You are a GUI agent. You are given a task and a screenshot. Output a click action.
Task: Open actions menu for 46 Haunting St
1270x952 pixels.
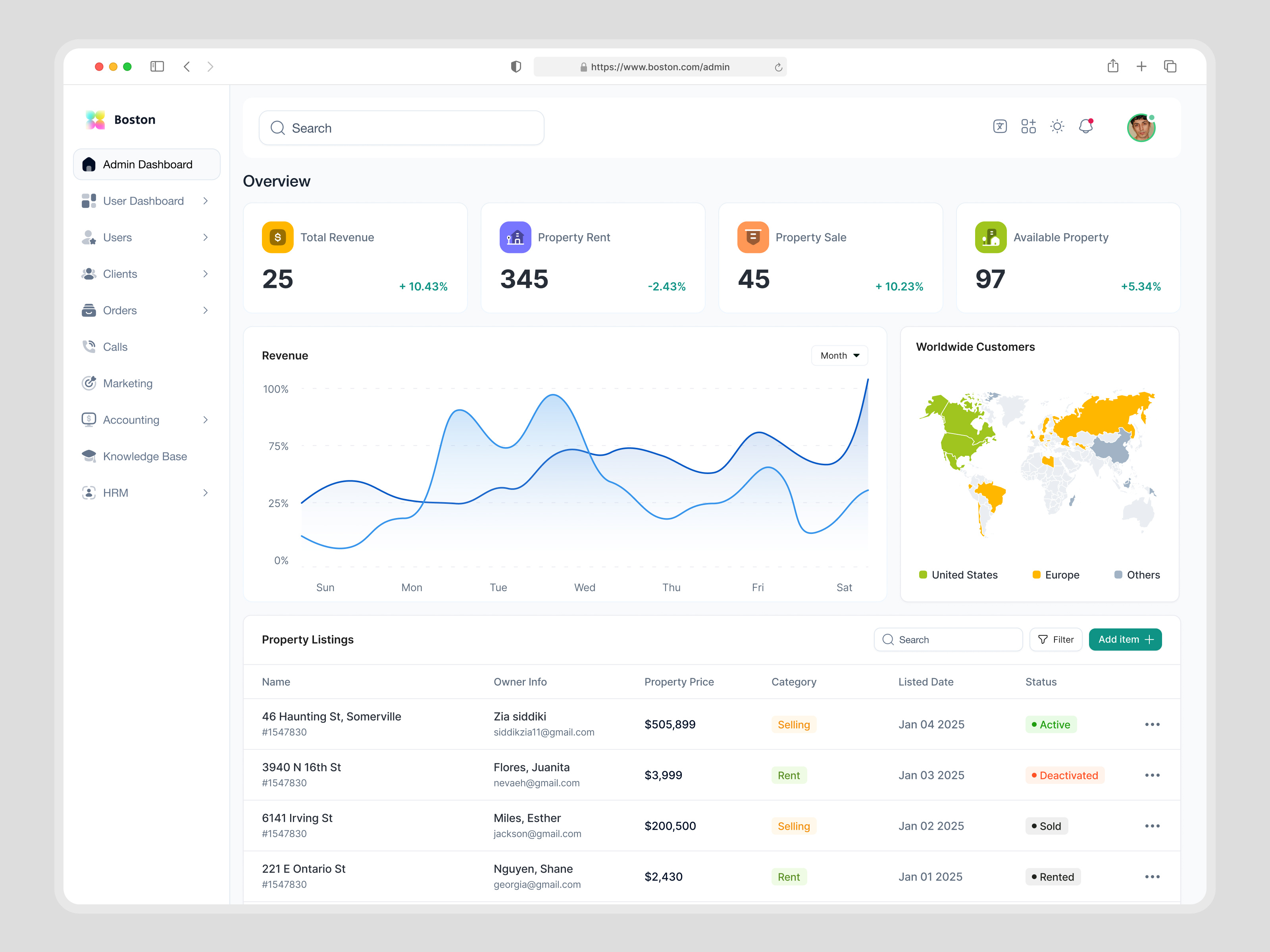[x=1152, y=724]
